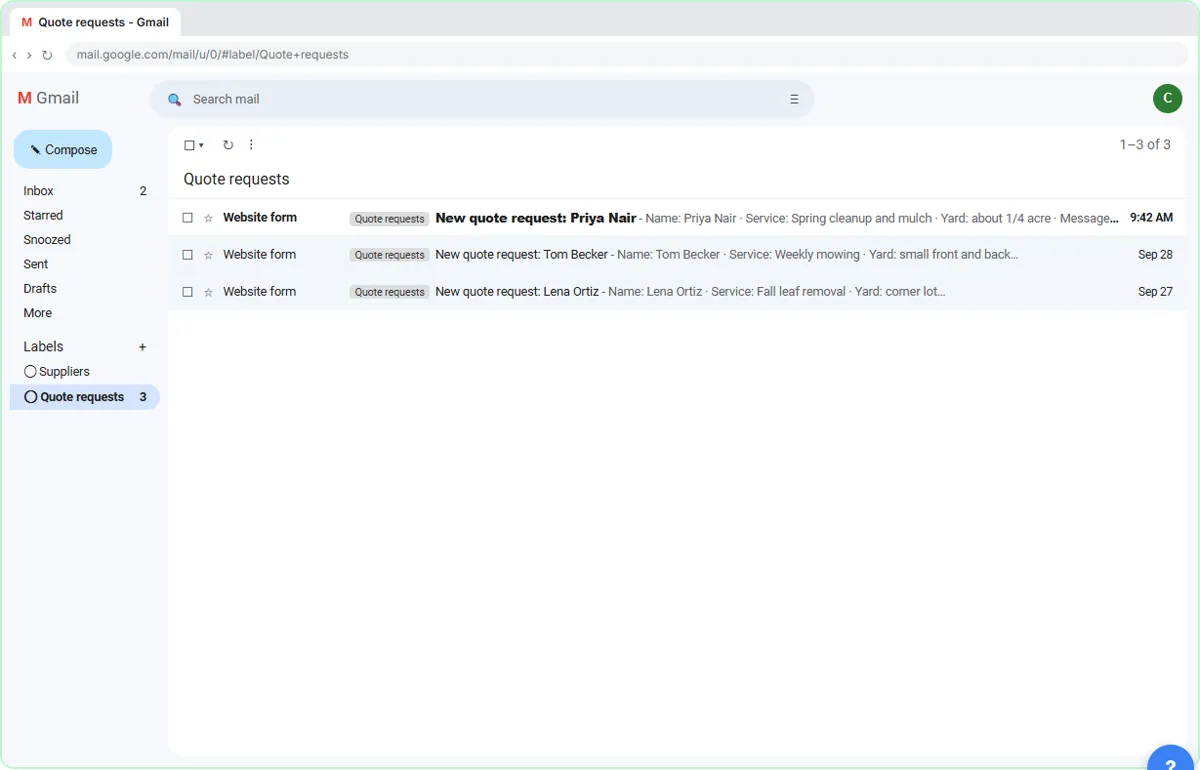Viewport: 1200px width, 770px height.
Task: Click the Gmail logo
Action: [48, 98]
